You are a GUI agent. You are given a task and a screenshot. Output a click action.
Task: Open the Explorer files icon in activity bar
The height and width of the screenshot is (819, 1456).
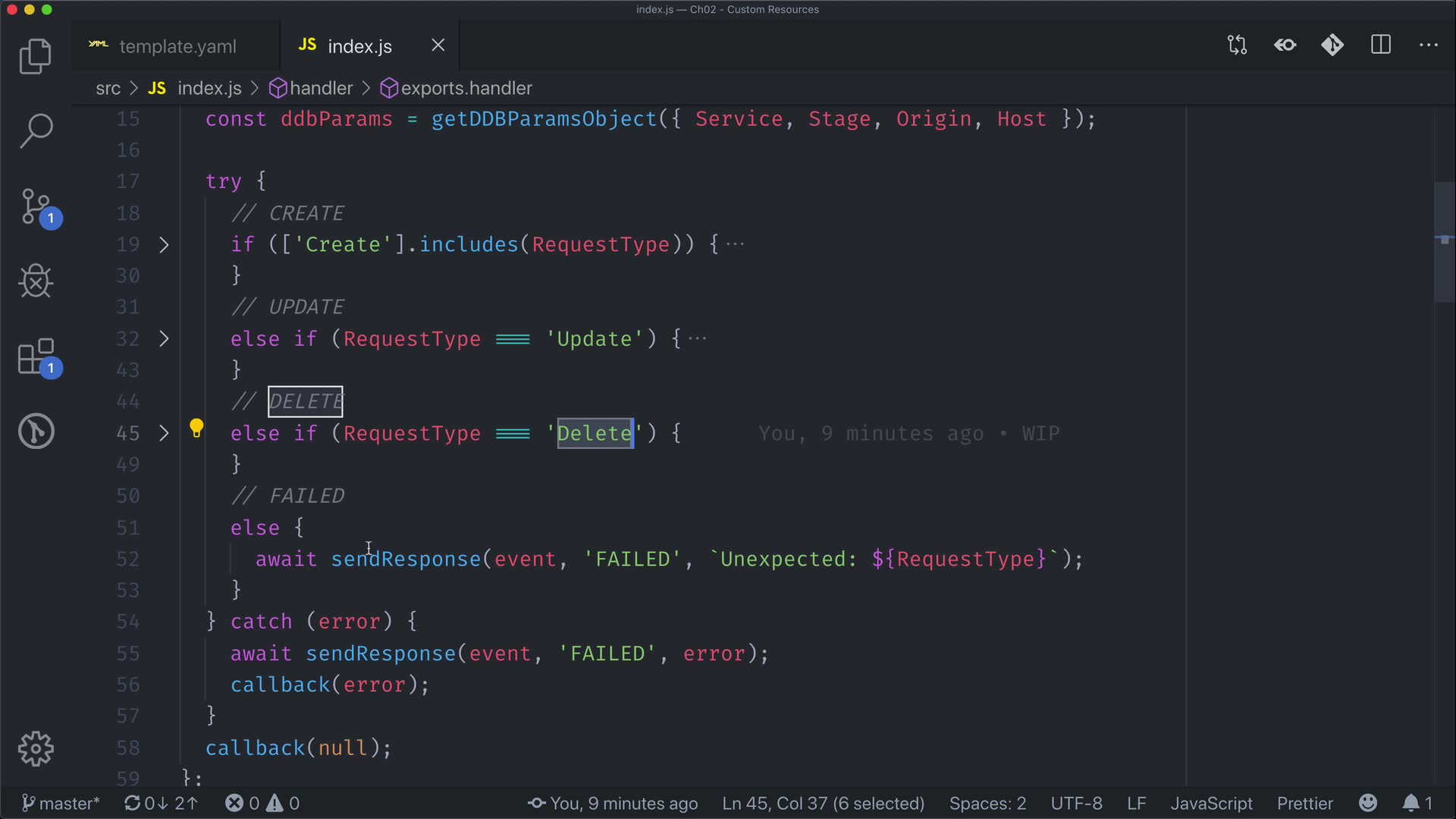pyautogui.click(x=35, y=56)
